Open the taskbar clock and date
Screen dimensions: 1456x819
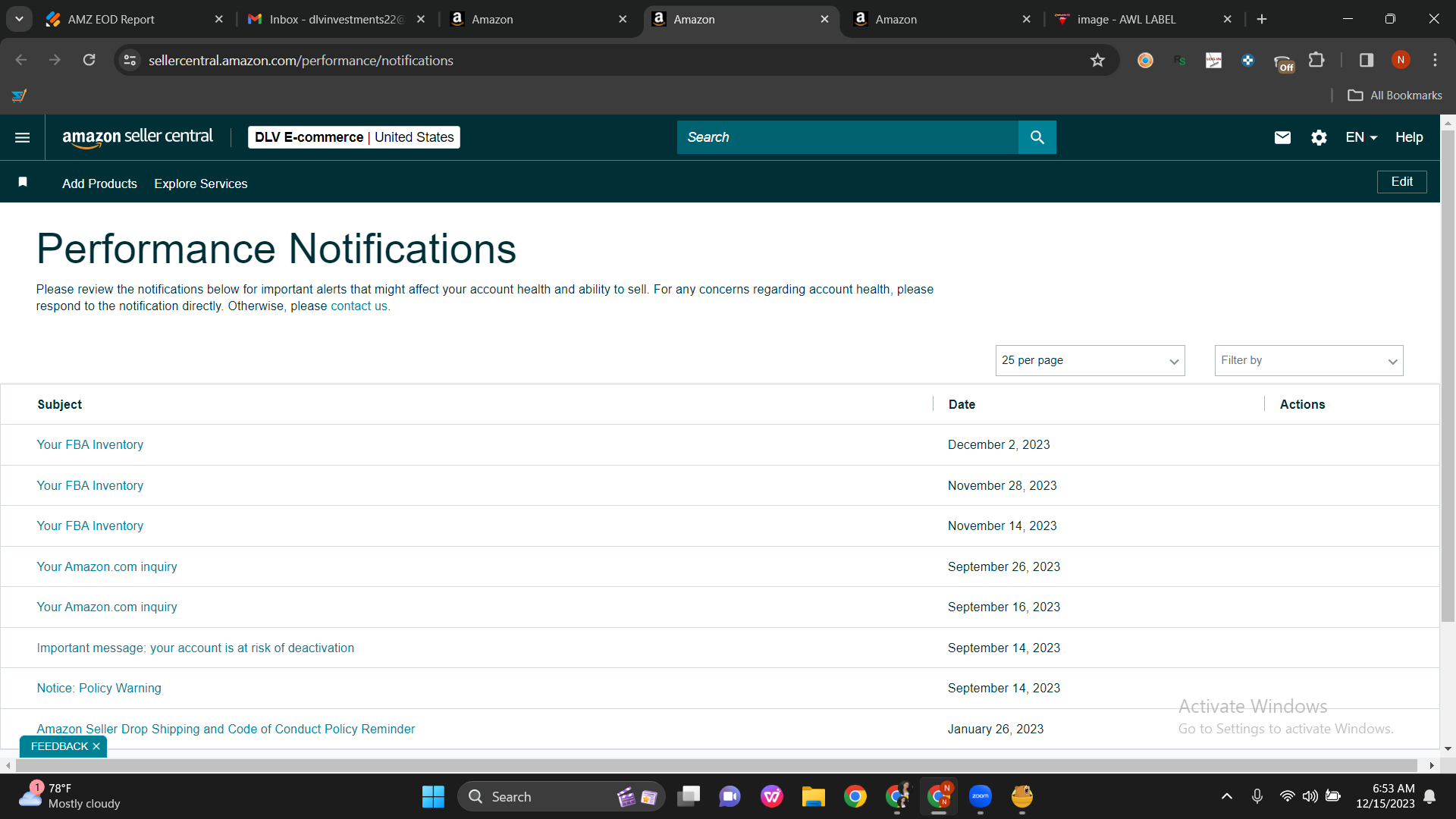[x=1385, y=796]
